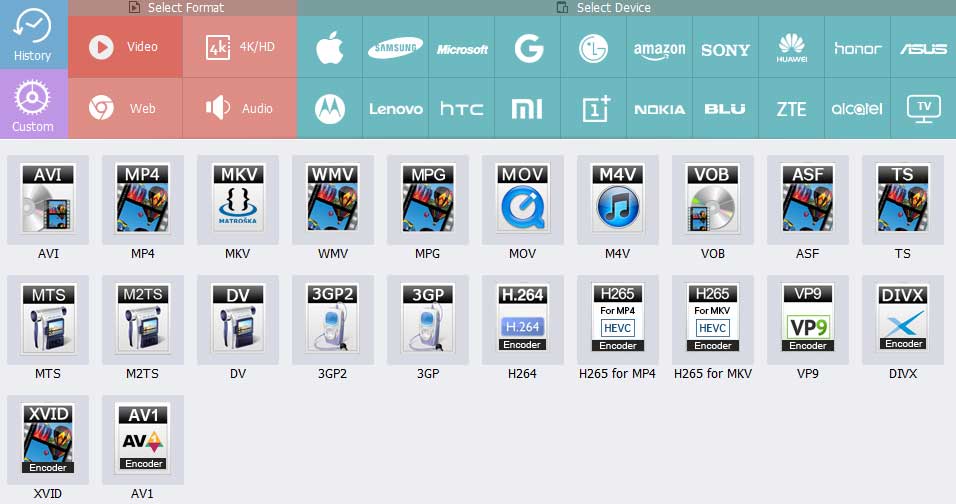Select the HTC device category
Viewport: 956px width, 504px height.
click(x=462, y=108)
